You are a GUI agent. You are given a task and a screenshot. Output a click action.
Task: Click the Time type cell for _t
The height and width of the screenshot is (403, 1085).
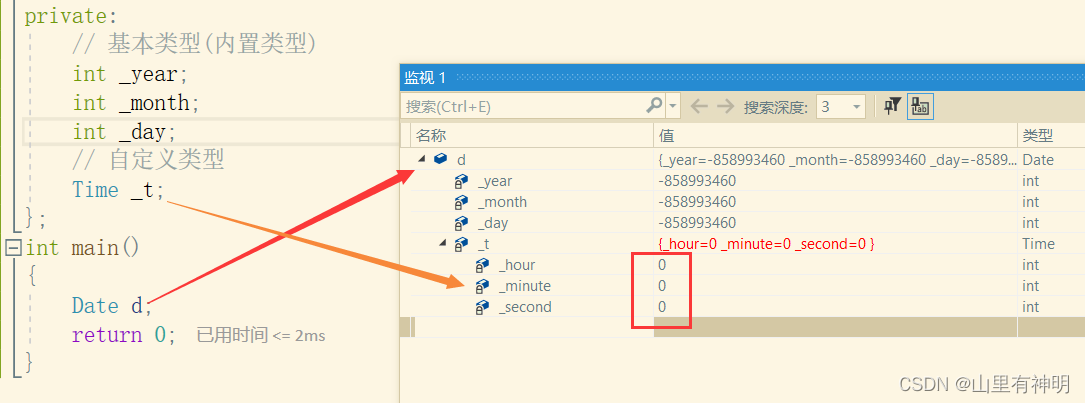click(x=1039, y=244)
